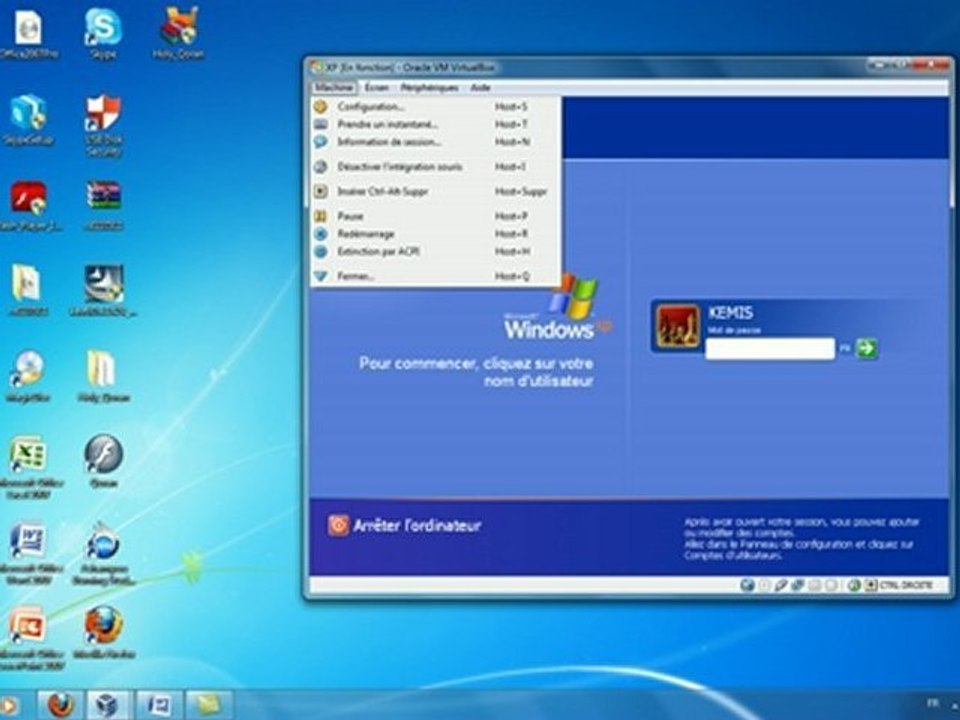Click the camera icon beside Prendre un instantané
The width and height of the screenshot is (960, 720).
(x=321, y=124)
